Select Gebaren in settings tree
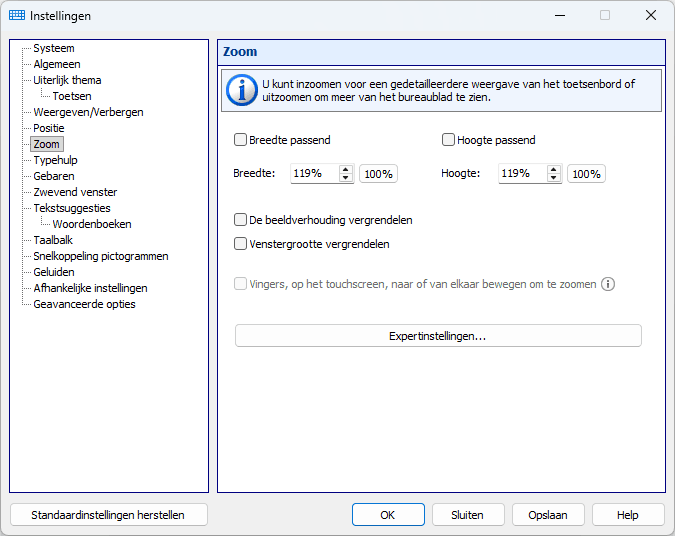The height and width of the screenshot is (536, 675). [x=54, y=176]
